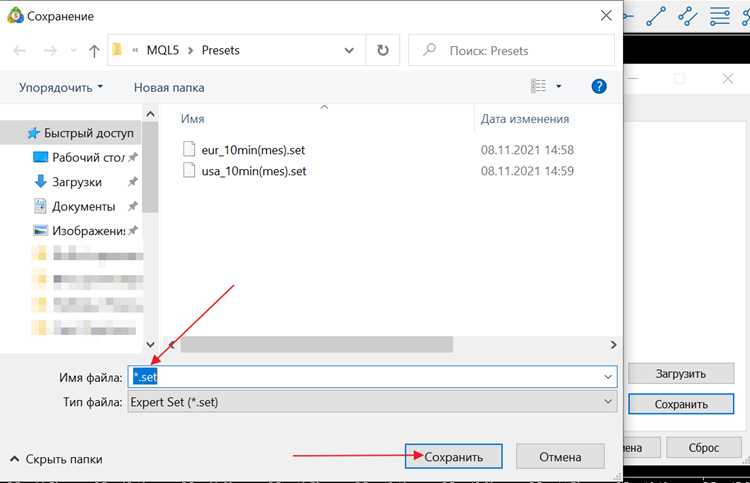Screen dimensions: 750x483
Task: Click Сохранить in the background window
Action: click(x=681, y=404)
